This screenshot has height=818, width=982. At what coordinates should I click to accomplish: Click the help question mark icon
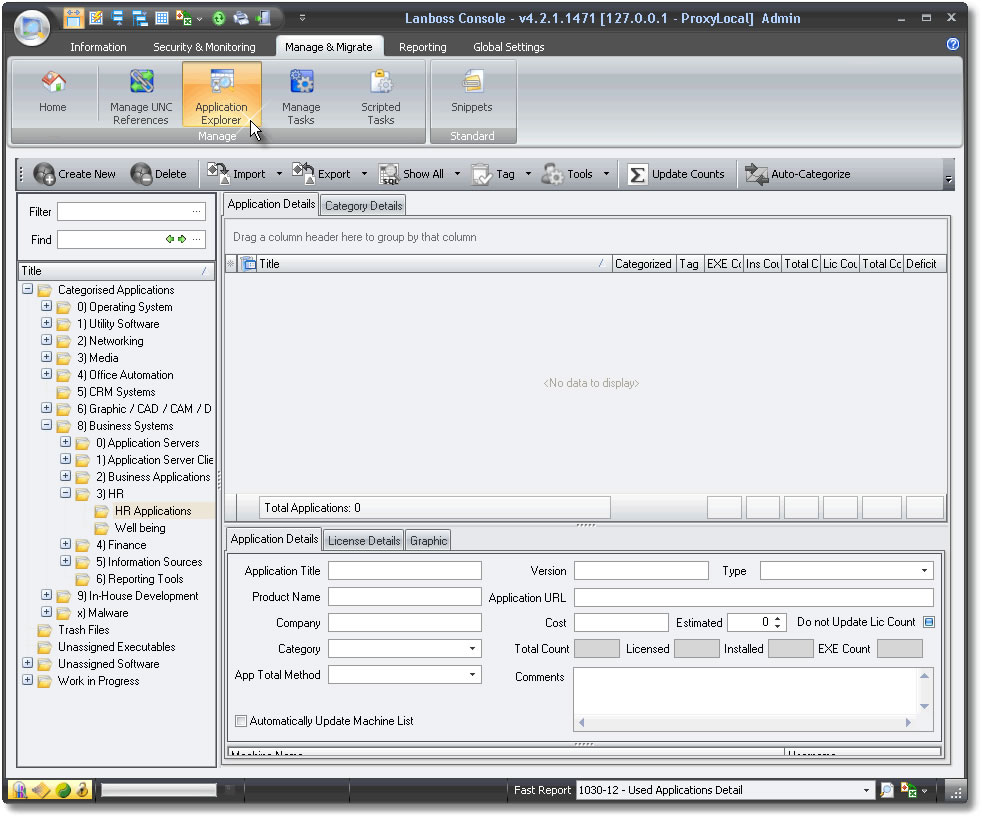(952, 45)
